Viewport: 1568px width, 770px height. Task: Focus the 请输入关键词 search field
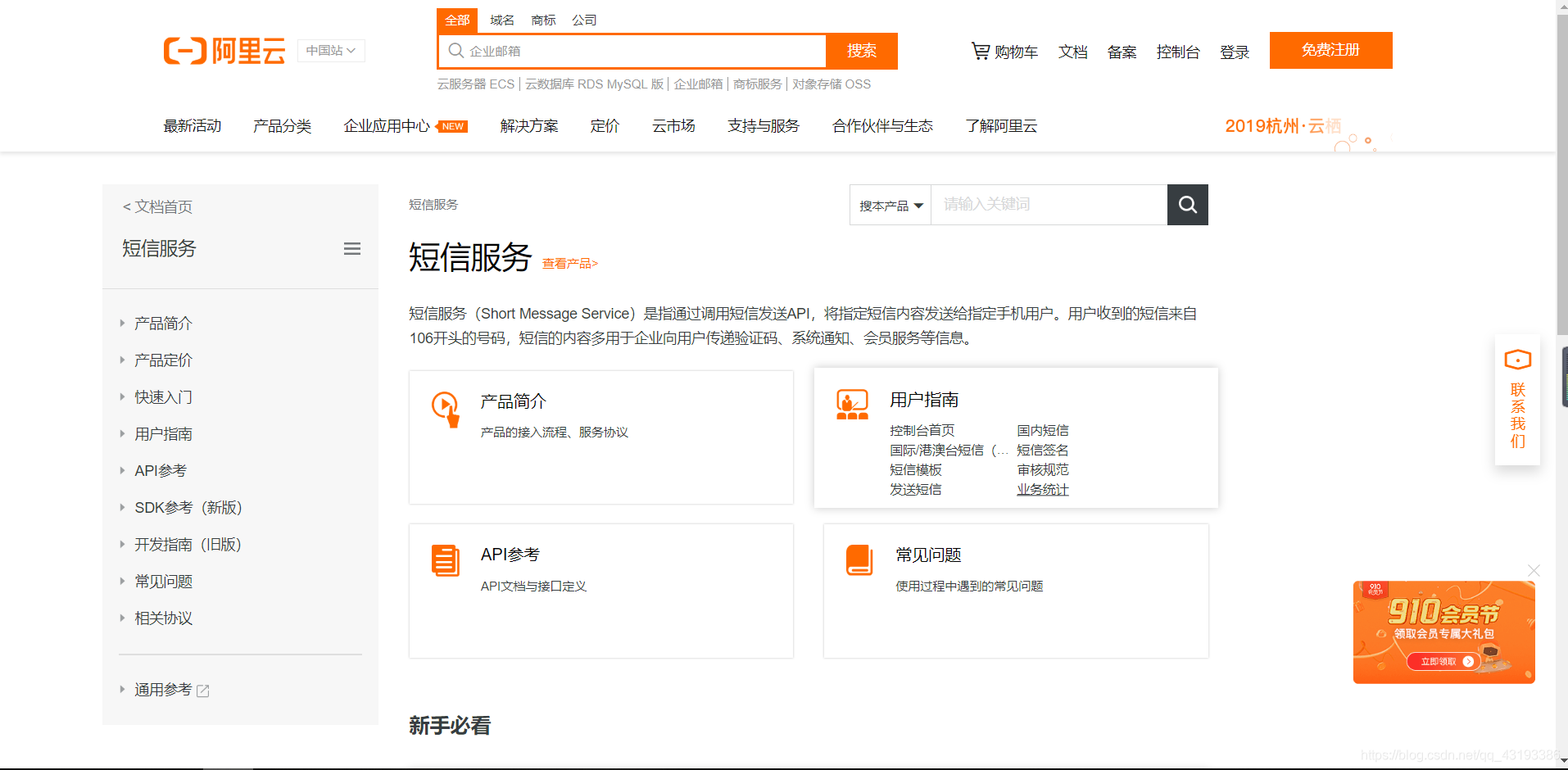click(1049, 205)
